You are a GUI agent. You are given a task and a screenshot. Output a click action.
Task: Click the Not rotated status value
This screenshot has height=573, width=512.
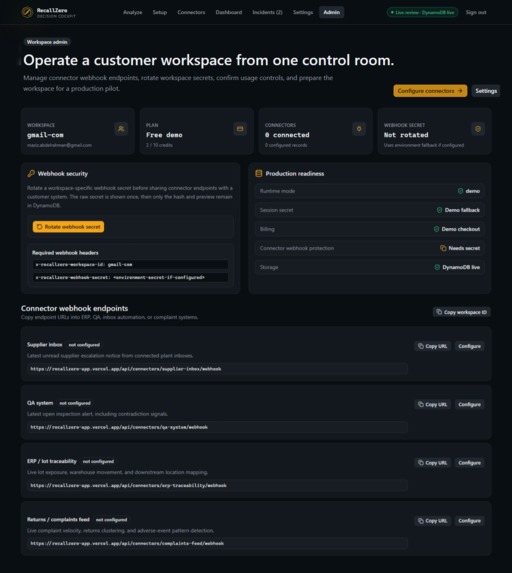click(x=406, y=135)
